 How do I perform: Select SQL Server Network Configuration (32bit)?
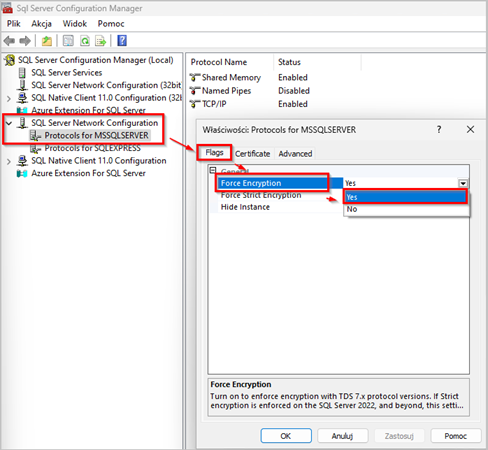pyautogui.click(x=106, y=85)
